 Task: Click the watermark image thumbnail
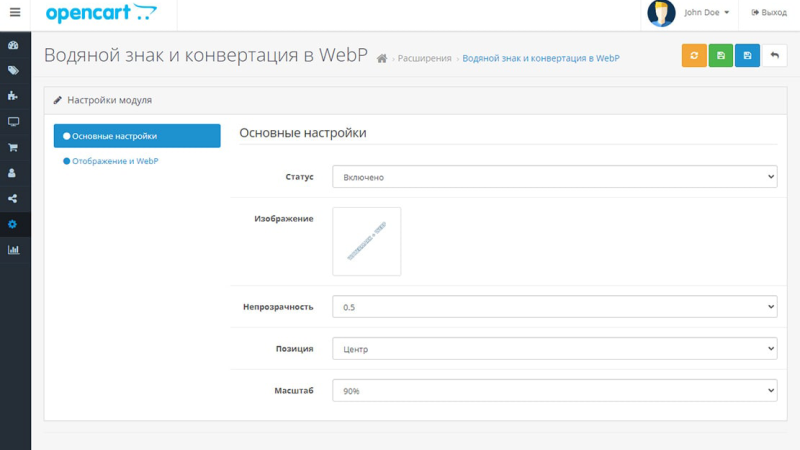[367, 241]
